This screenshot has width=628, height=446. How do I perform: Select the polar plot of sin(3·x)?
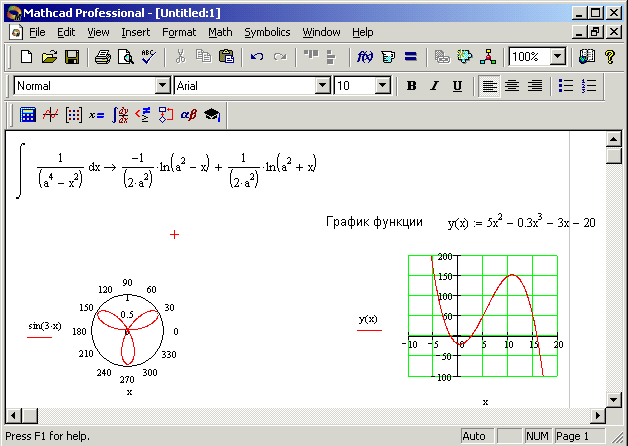coord(127,331)
